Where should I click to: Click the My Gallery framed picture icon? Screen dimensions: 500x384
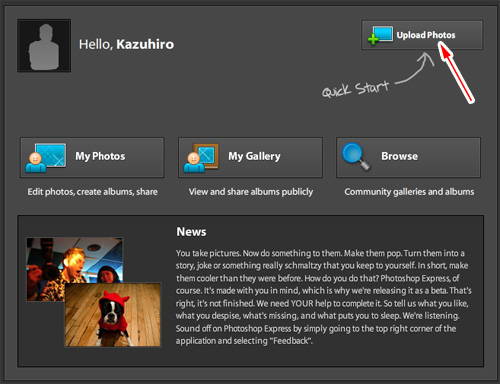pos(201,158)
